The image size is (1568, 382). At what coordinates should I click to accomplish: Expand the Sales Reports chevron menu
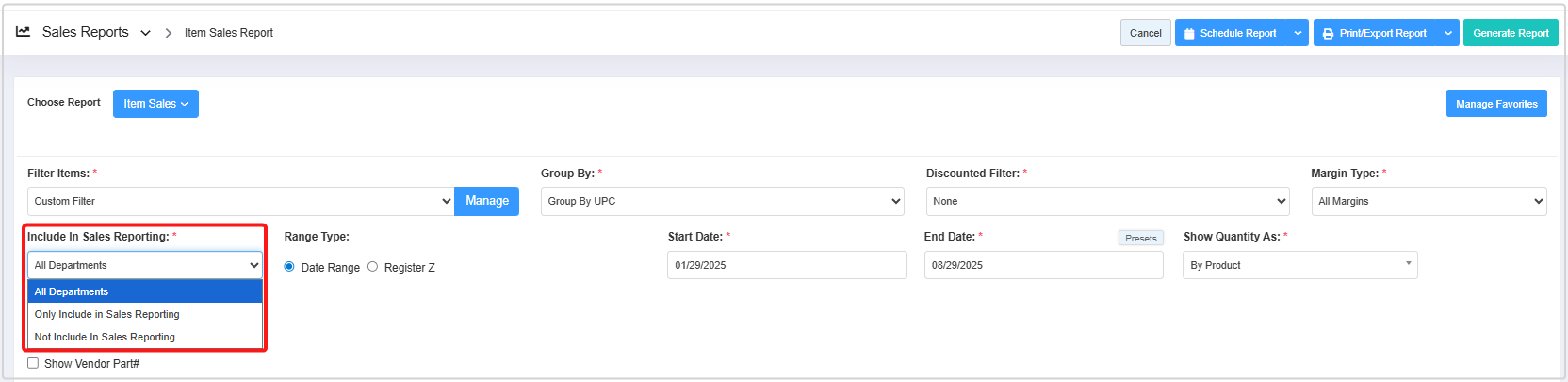[145, 33]
